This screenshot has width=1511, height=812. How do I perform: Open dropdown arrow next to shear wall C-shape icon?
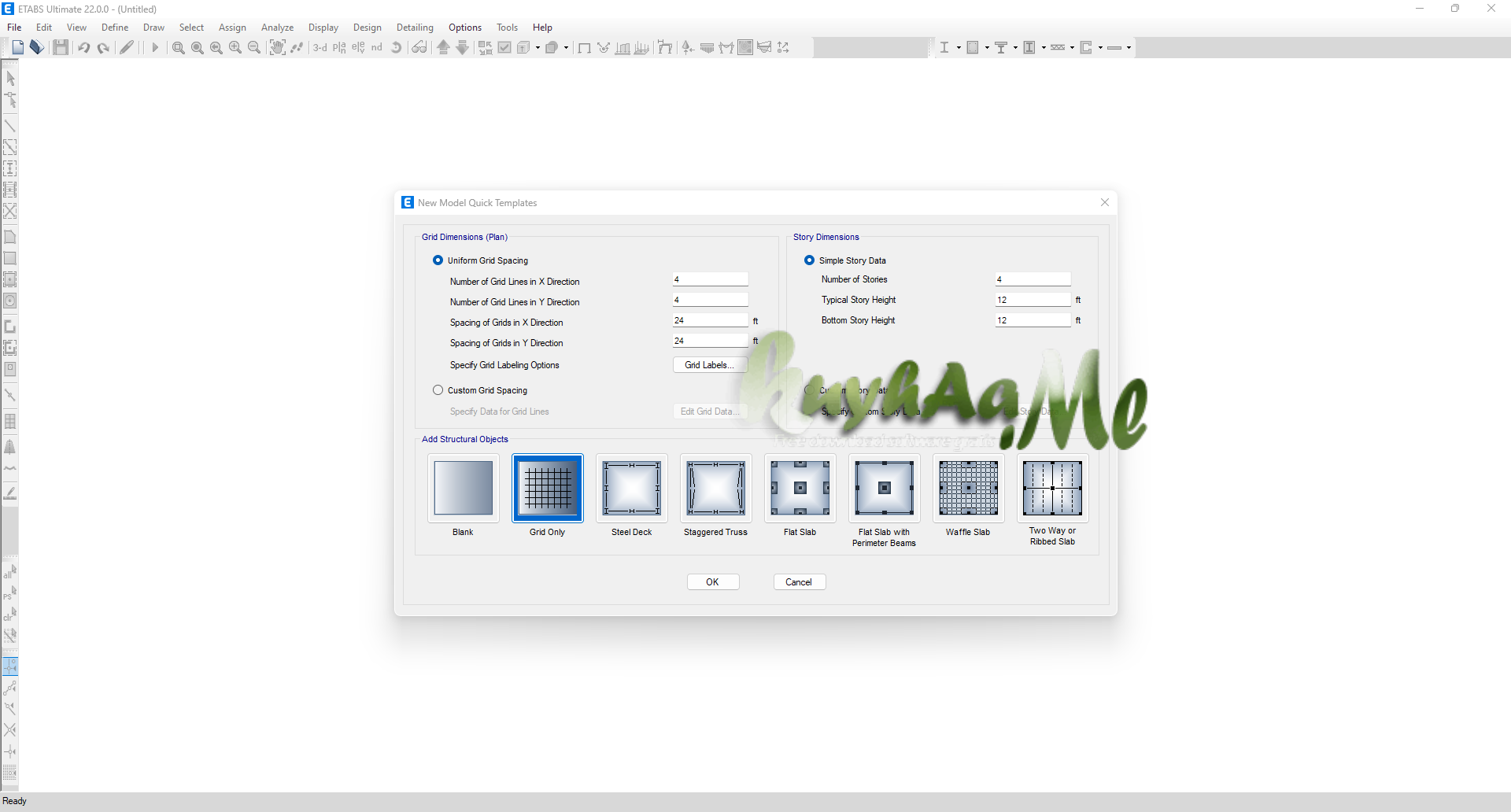[x=1100, y=47]
